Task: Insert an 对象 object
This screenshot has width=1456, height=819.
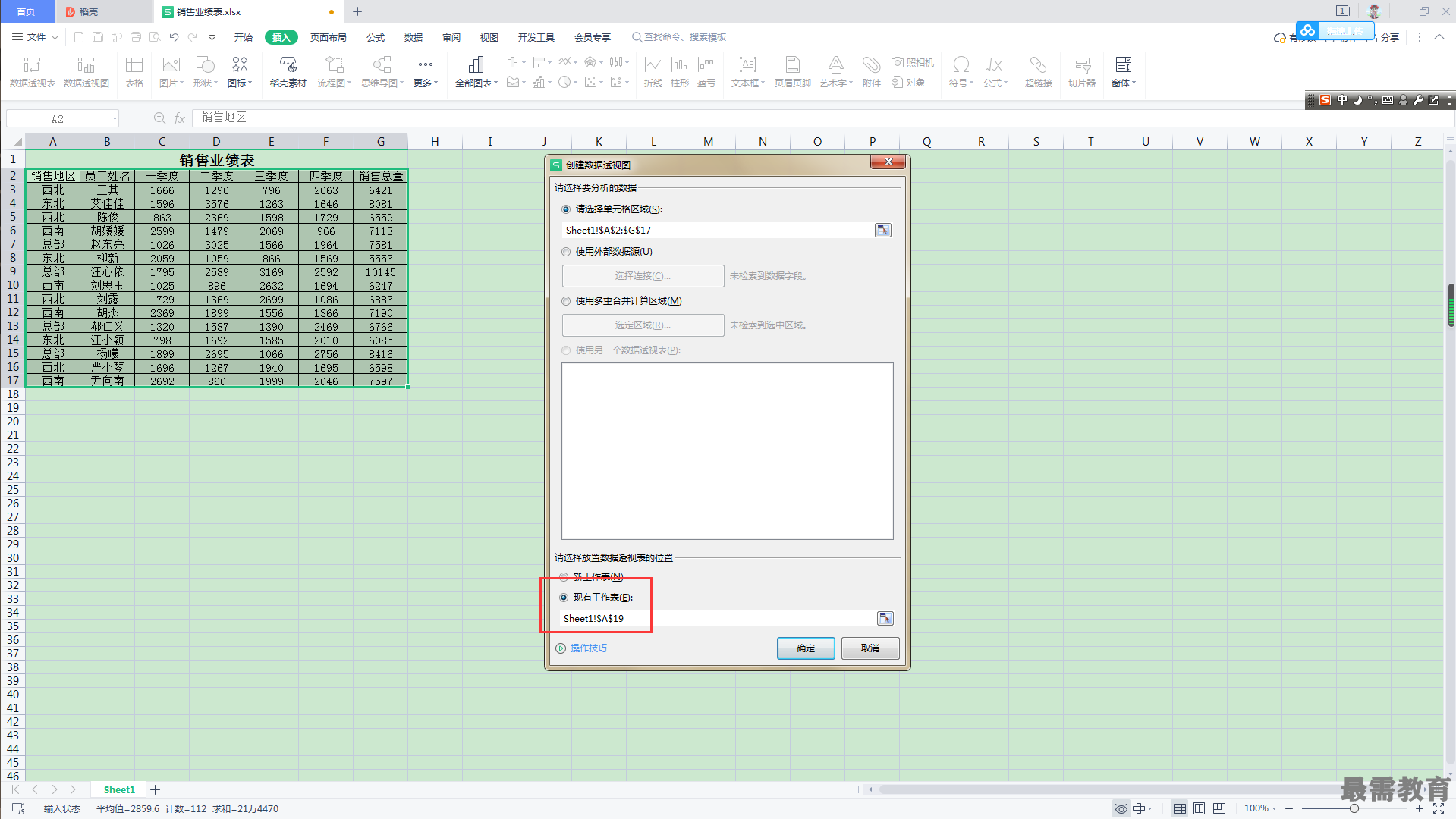Action: [908, 82]
